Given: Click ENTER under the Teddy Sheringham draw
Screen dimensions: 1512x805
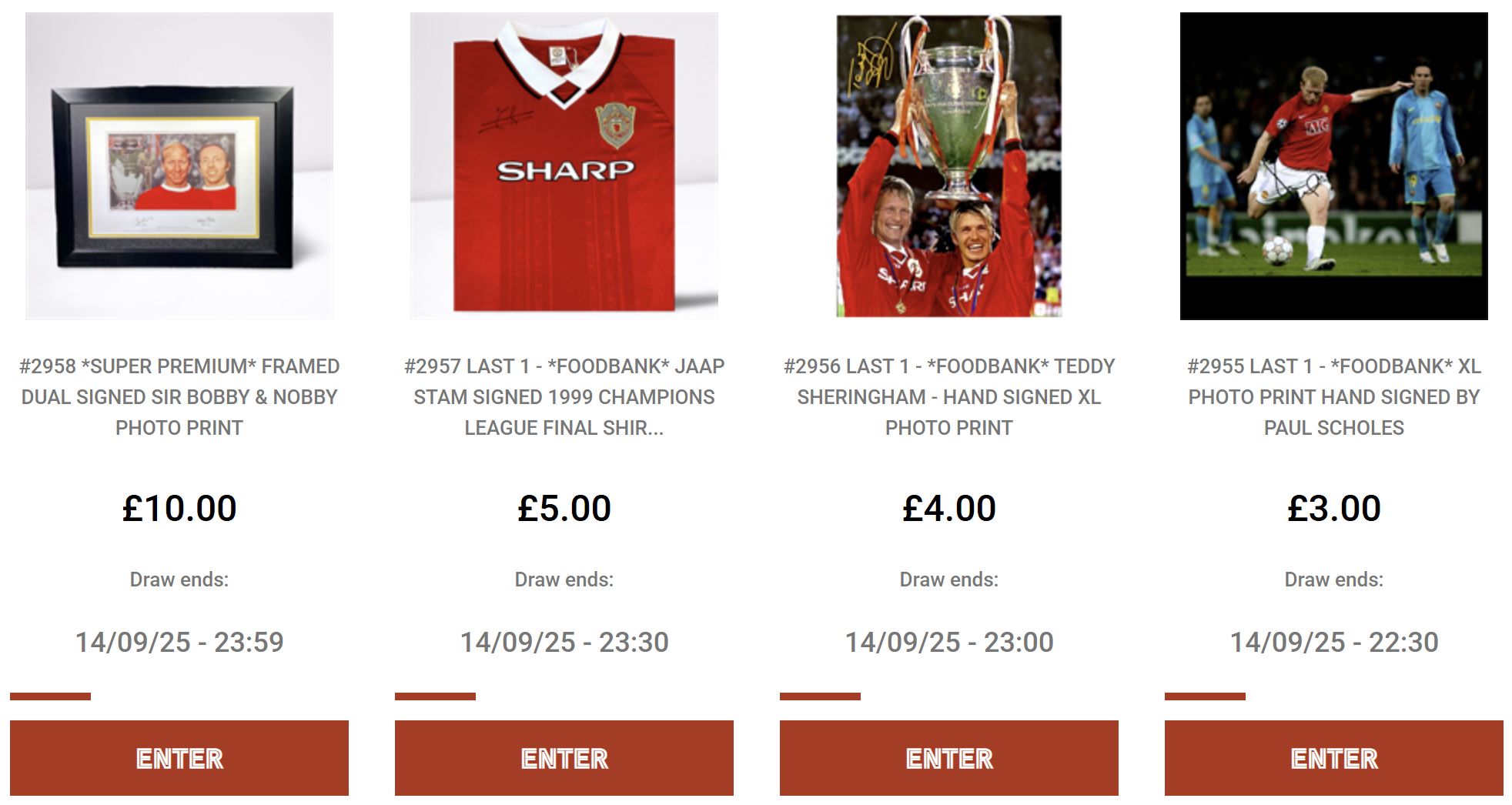Looking at the screenshot, I should pos(948,758).
